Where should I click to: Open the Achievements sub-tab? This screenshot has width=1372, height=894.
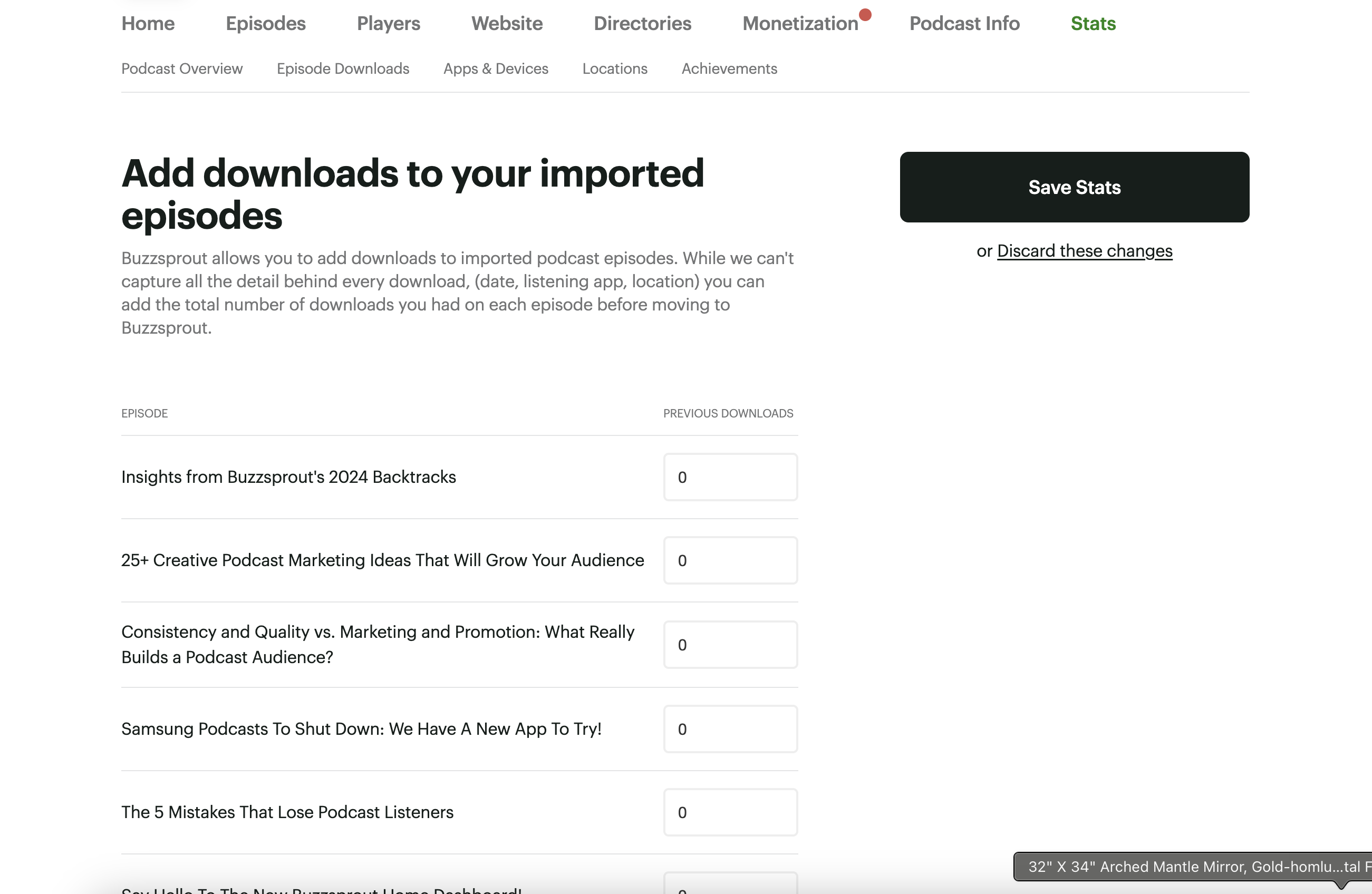coord(729,69)
